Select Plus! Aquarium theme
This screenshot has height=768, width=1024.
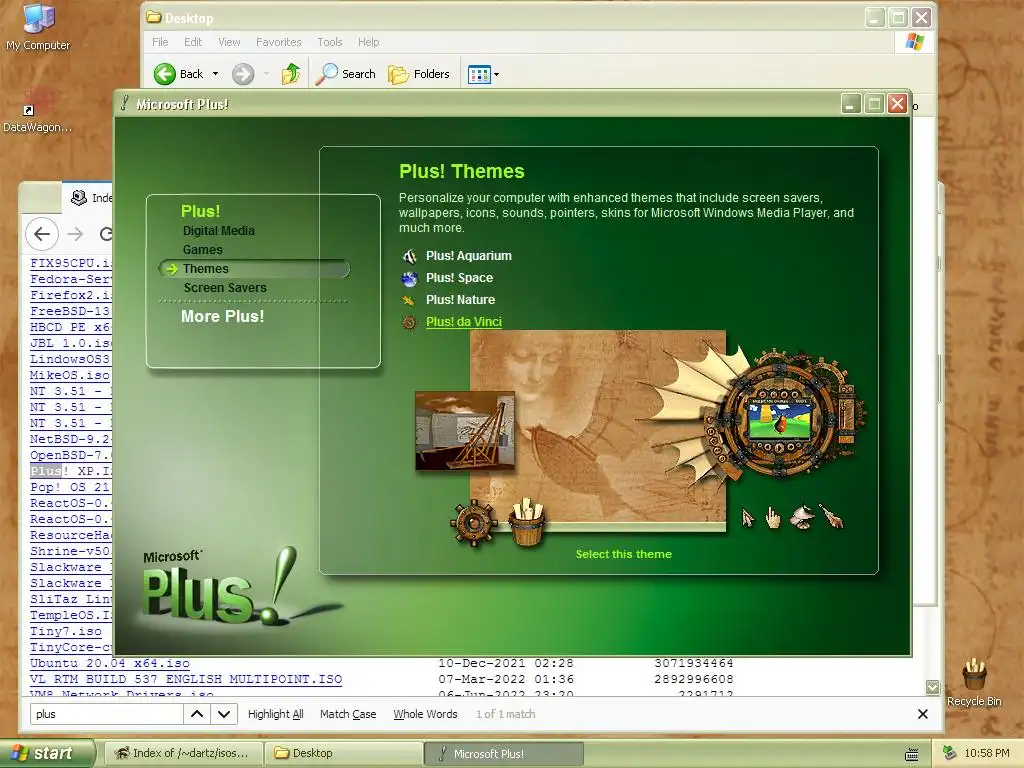click(x=468, y=256)
